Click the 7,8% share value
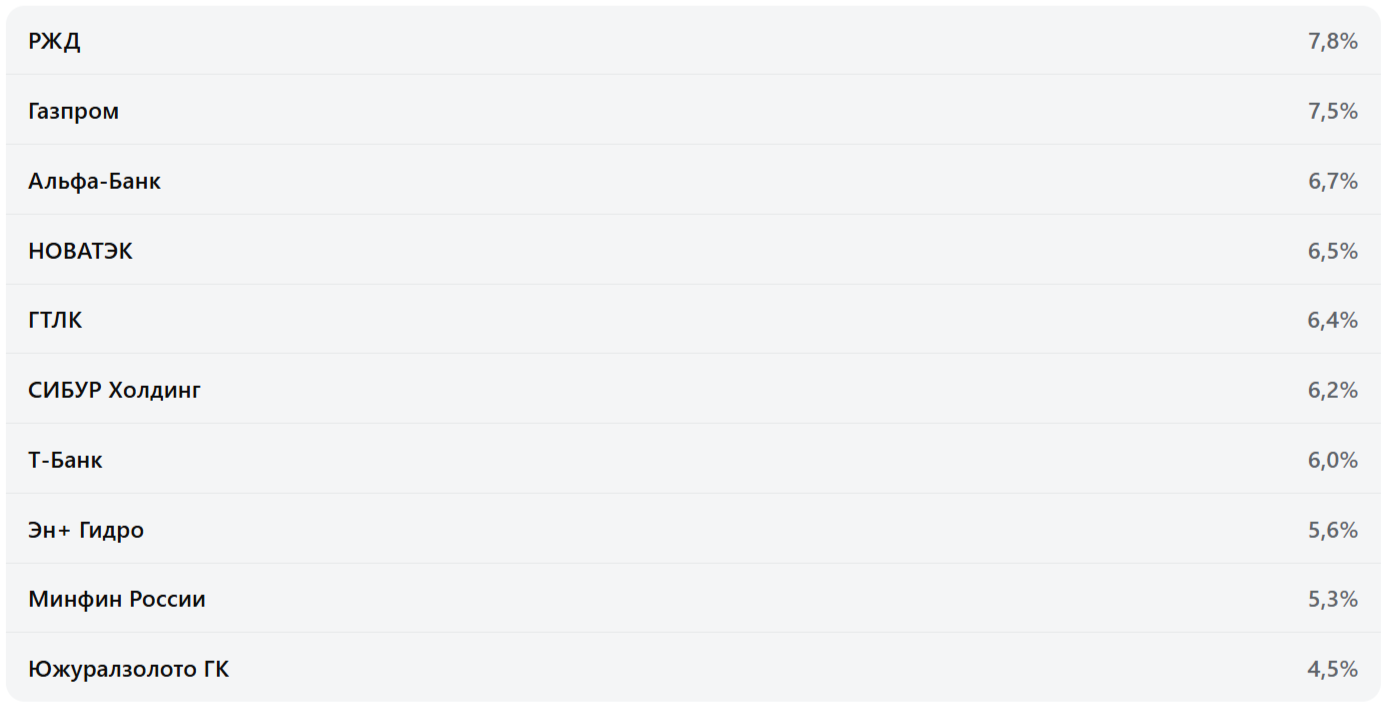Viewport: 1388px width, 710px height. click(1332, 41)
